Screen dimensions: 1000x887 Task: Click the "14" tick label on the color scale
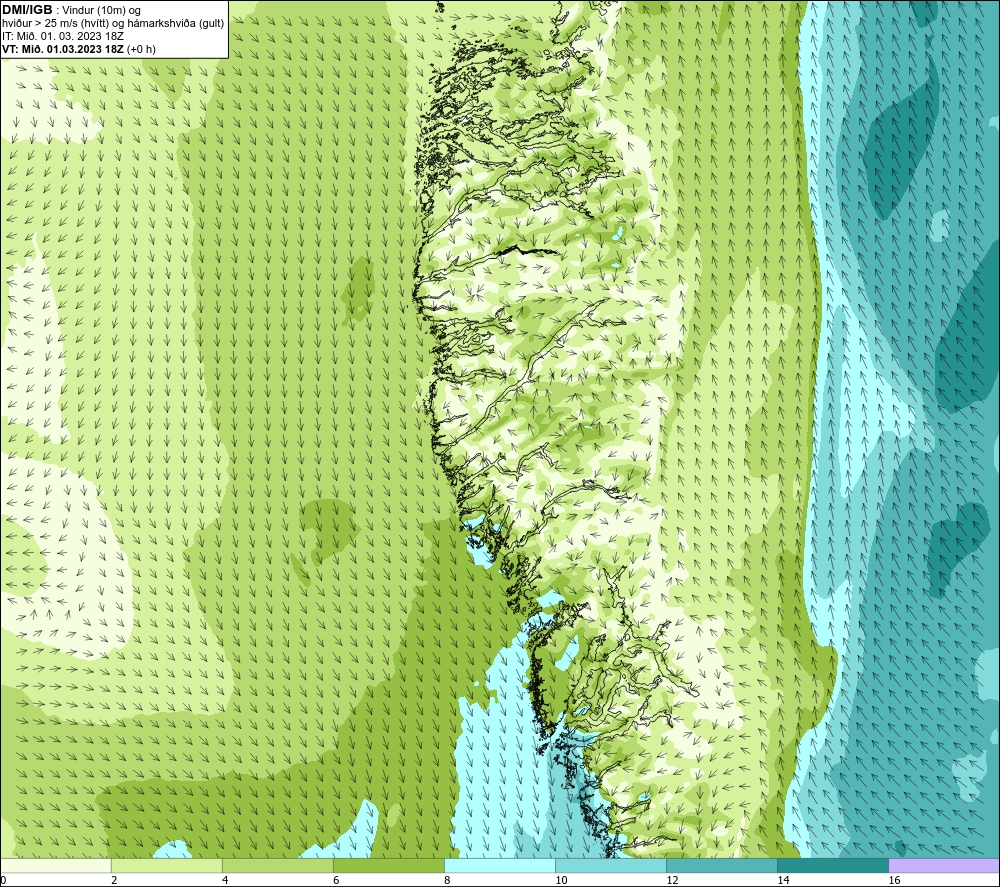pyautogui.click(x=783, y=881)
